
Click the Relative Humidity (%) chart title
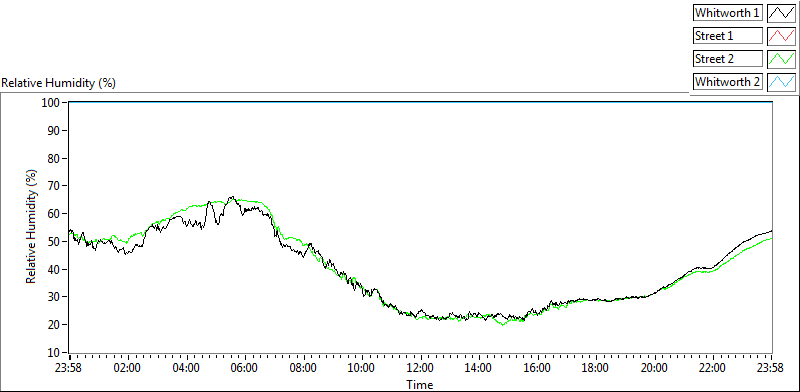click(59, 83)
